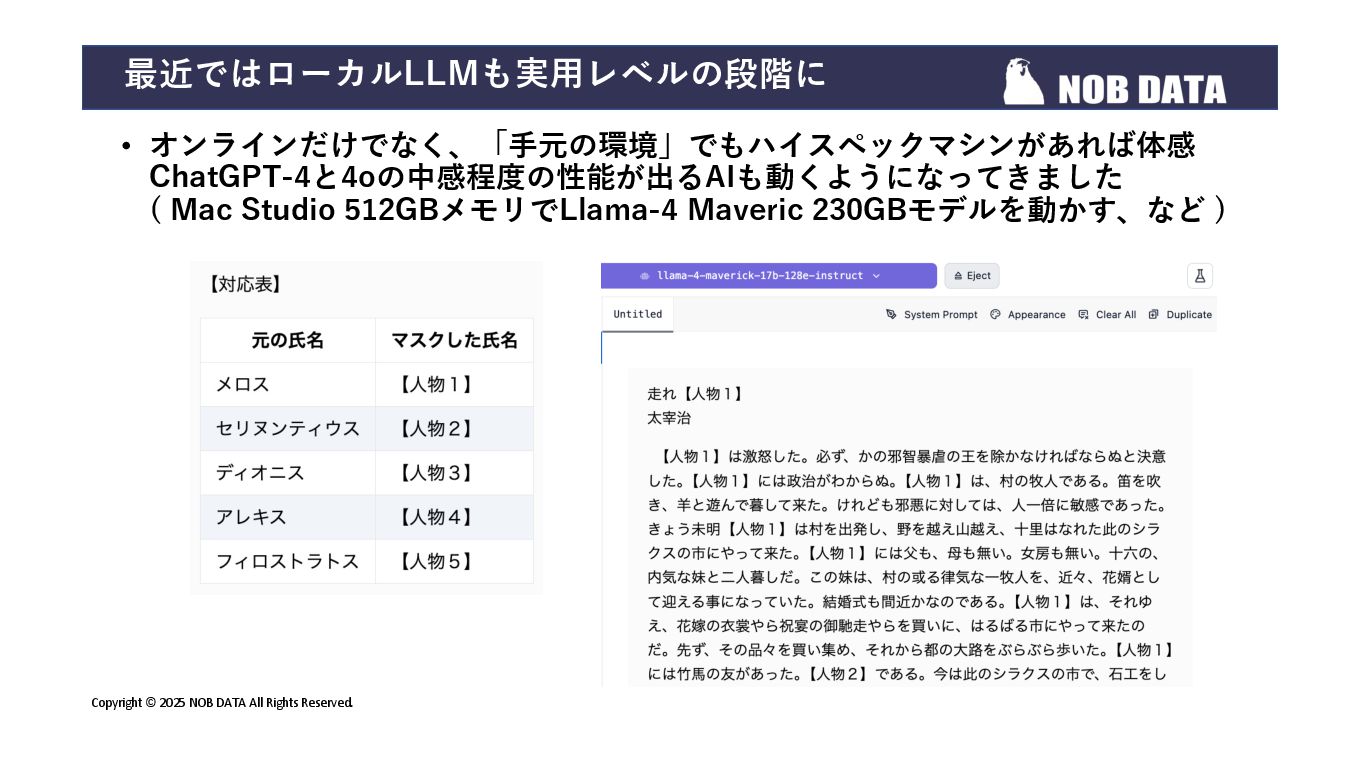Select the table cell ディオニス

pos(288,473)
